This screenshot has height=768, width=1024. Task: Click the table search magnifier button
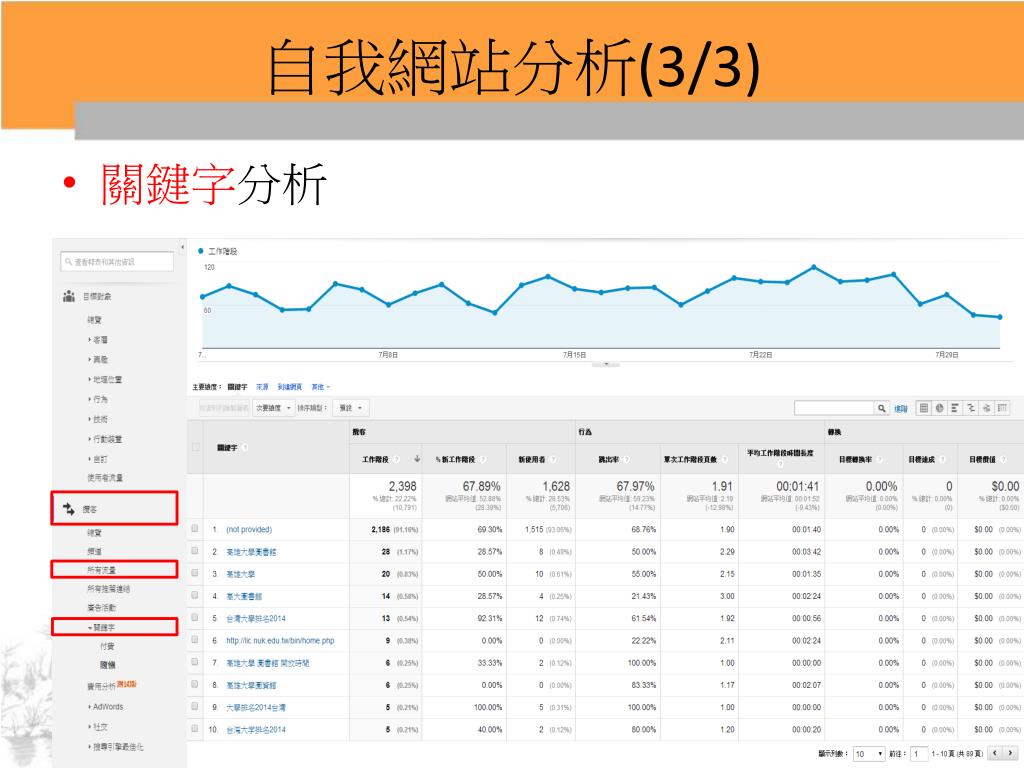point(882,408)
